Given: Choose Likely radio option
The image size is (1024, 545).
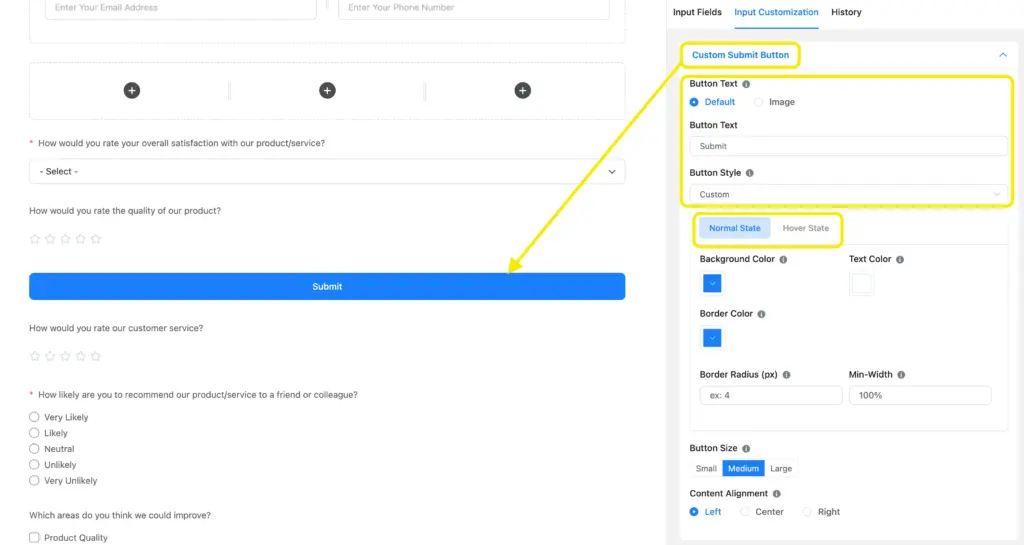Looking at the screenshot, I should pyautogui.click(x=34, y=433).
